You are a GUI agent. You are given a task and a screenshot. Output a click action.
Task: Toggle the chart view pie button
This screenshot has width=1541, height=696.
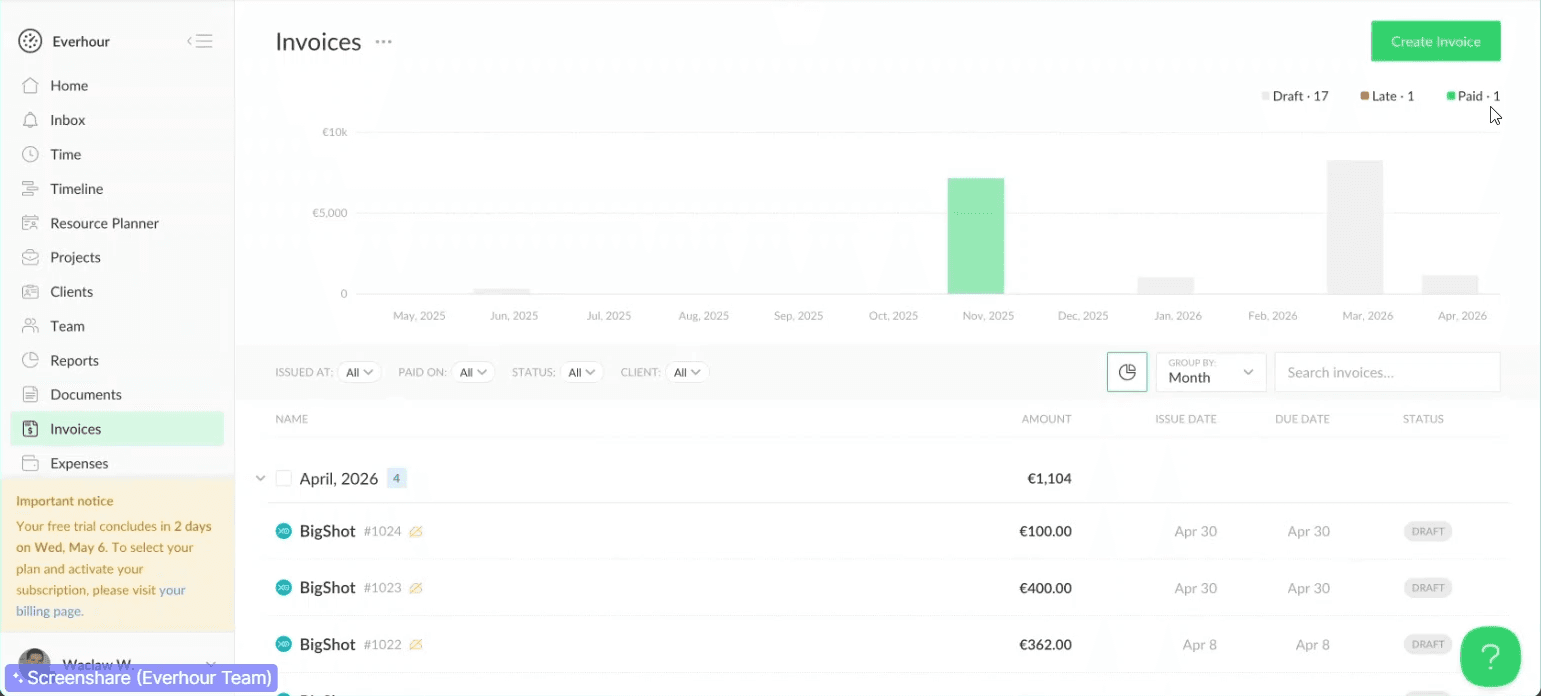[x=1127, y=372]
